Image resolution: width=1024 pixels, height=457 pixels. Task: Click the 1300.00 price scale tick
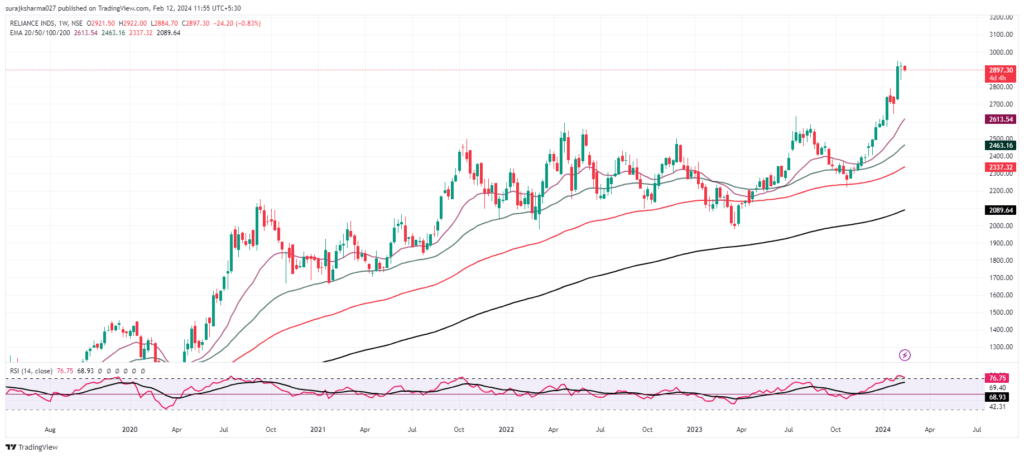[x=999, y=347]
